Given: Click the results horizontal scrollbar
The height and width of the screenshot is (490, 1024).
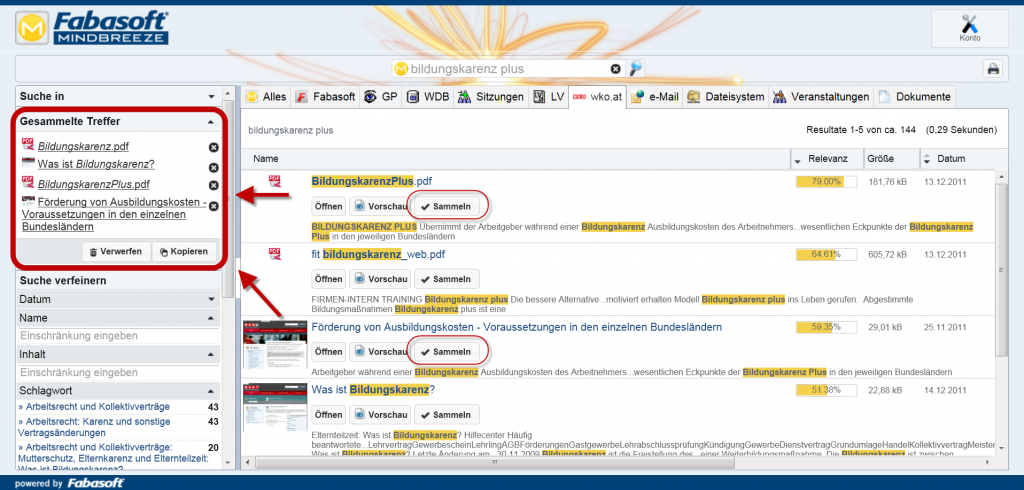Looking at the screenshot, I should pos(494,462).
